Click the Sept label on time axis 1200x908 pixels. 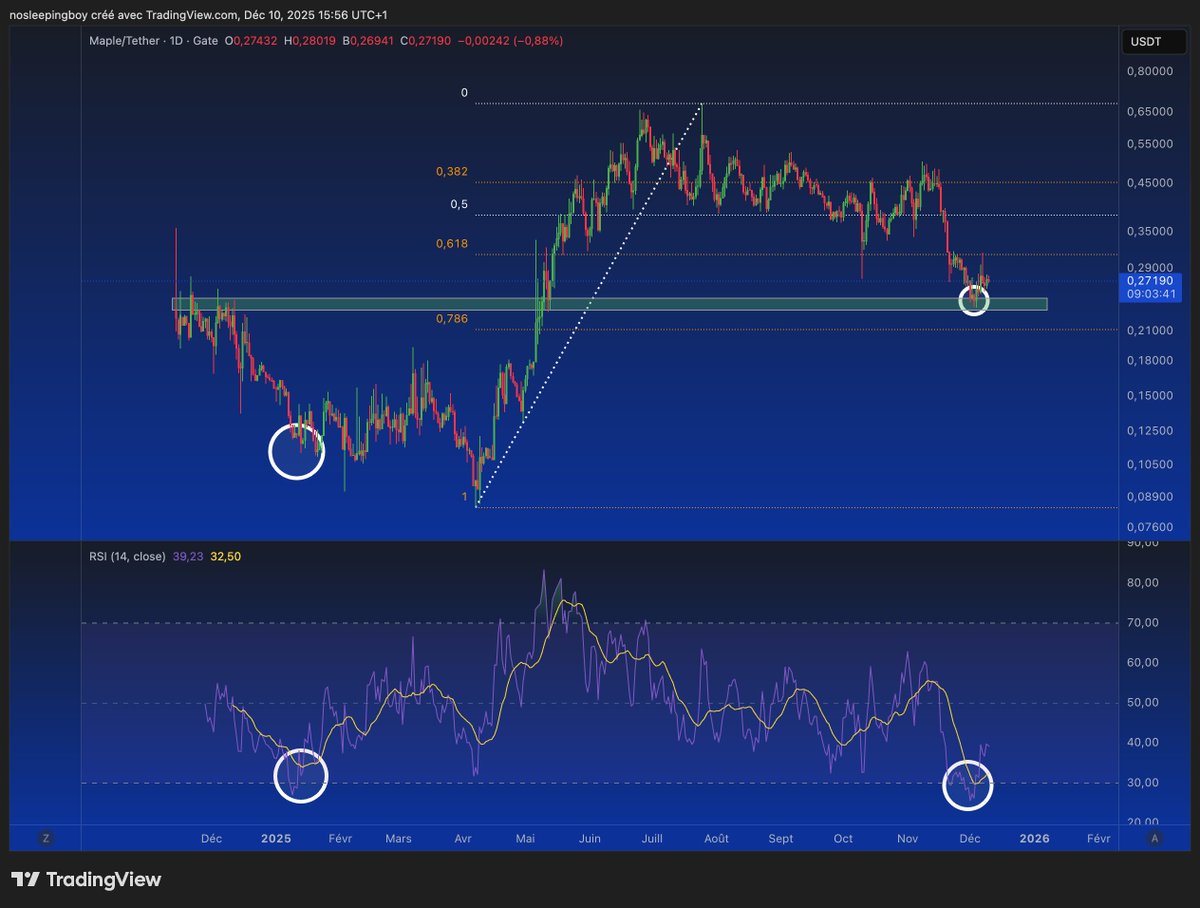(780, 839)
